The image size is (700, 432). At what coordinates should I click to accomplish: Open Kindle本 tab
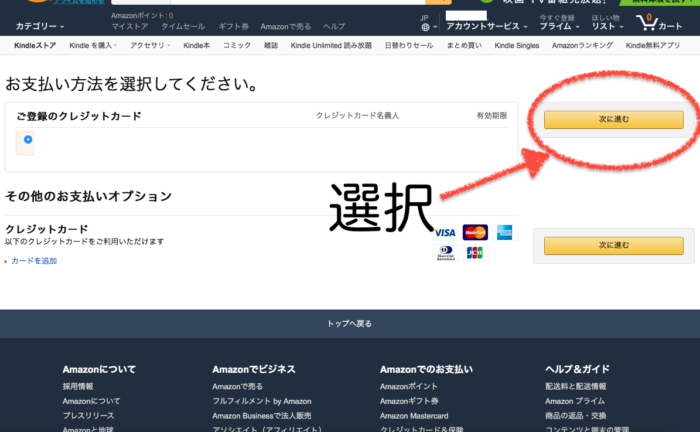click(196, 46)
